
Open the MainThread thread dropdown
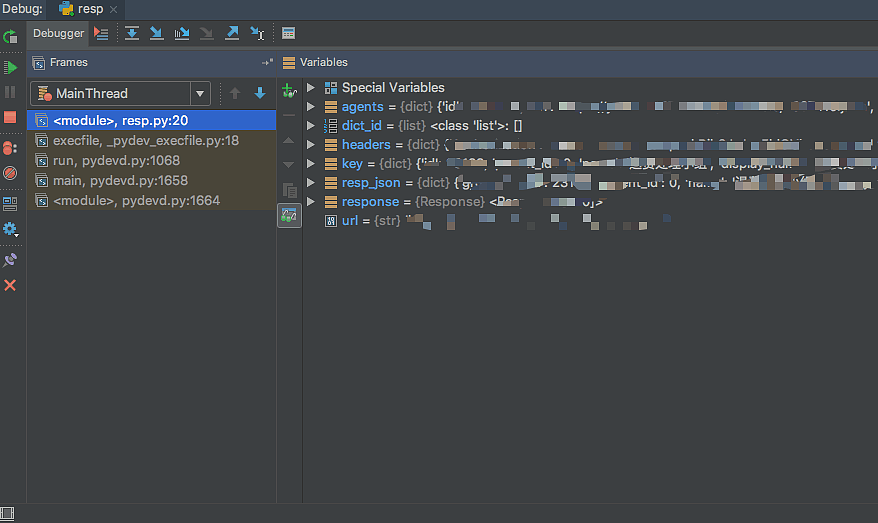click(200, 93)
